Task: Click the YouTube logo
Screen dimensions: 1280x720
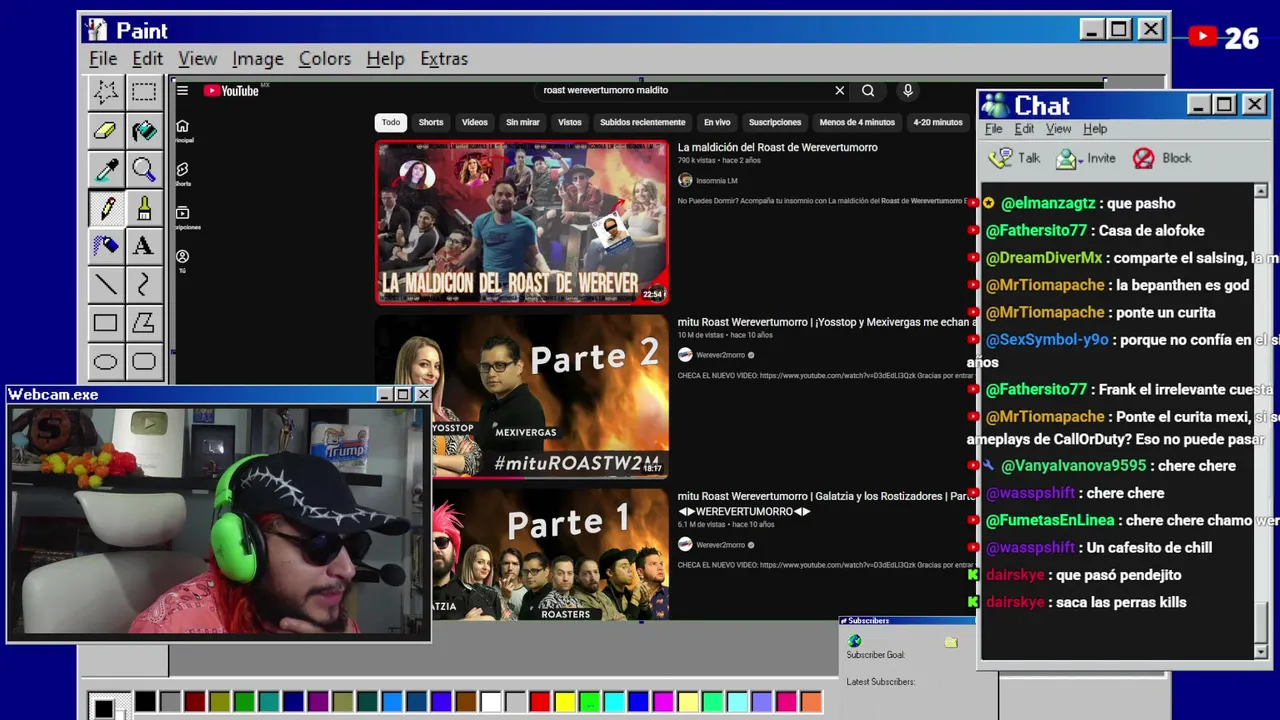Action: pyautogui.click(x=232, y=90)
